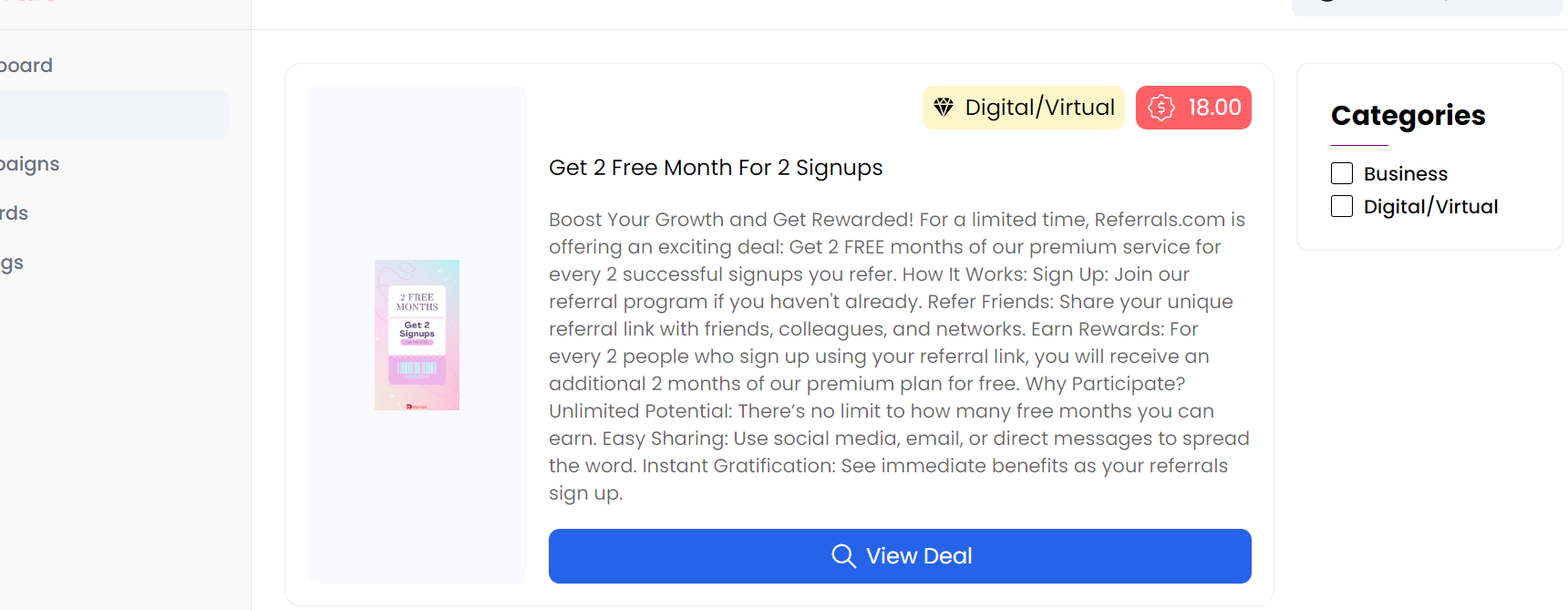This screenshot has width=1568, height=610.
Task: Click the Business category label text
Action: click(1405, 174)
